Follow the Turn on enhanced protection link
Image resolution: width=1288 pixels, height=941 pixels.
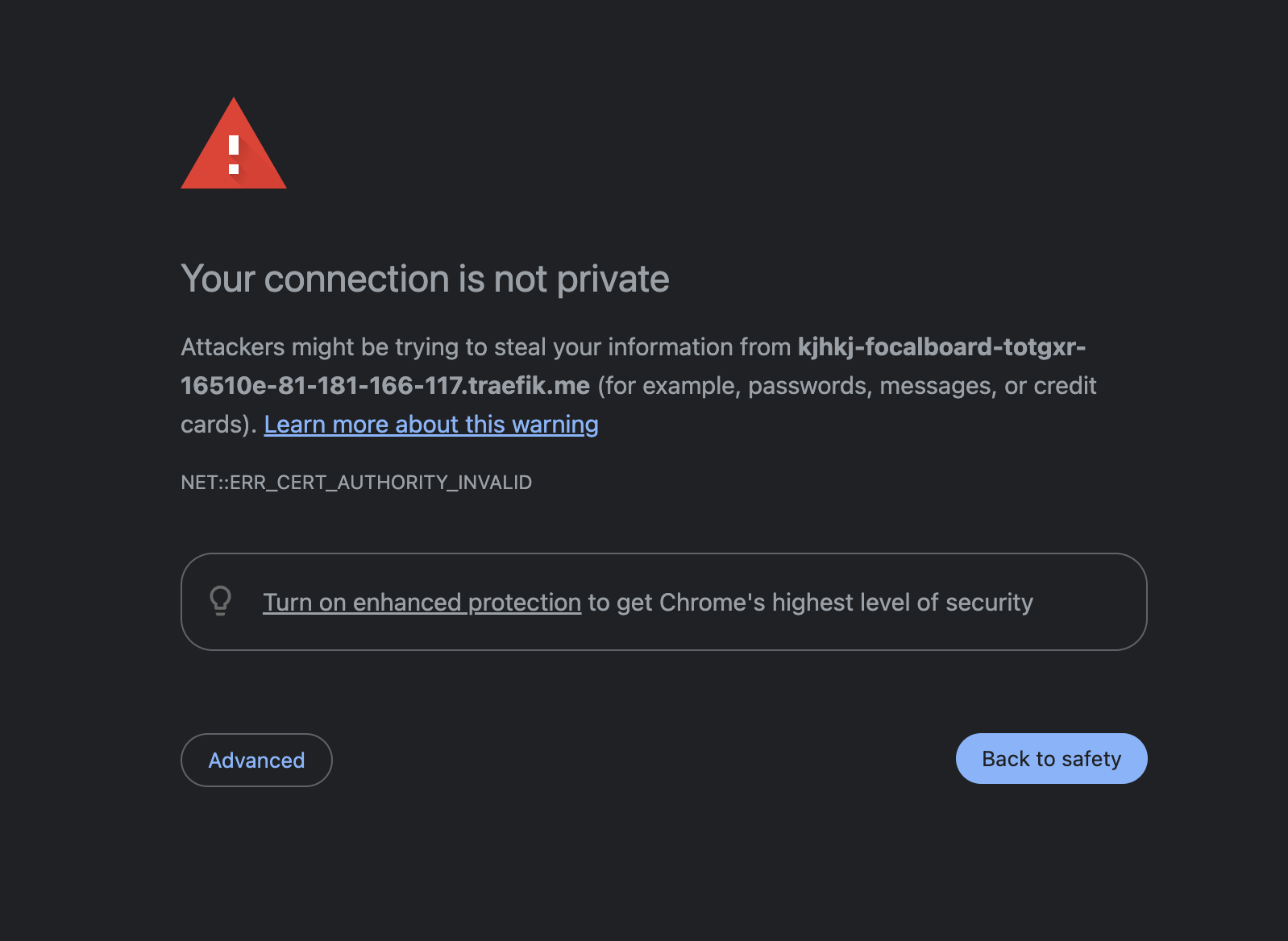pyautogui.click(x=422, y=603)
